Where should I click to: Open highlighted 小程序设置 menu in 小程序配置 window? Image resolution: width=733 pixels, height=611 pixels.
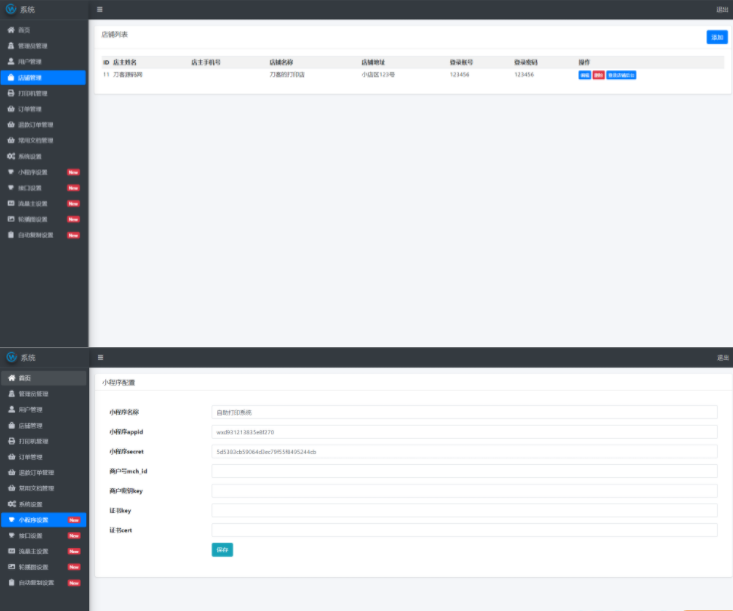coord(44,520)
